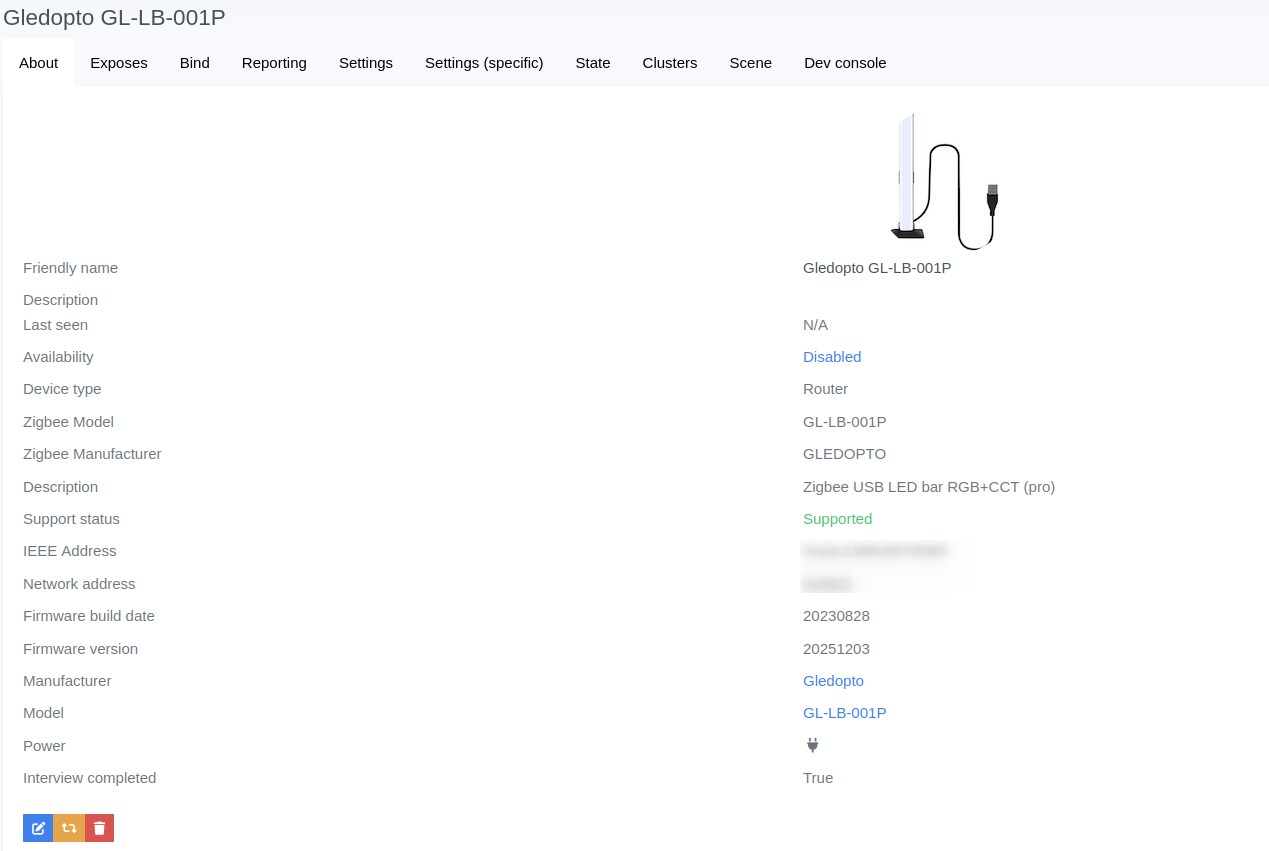This screenshot has height=851, width=1269.
Task: Click the 'Friendly name' label
Action: point(70,268)
